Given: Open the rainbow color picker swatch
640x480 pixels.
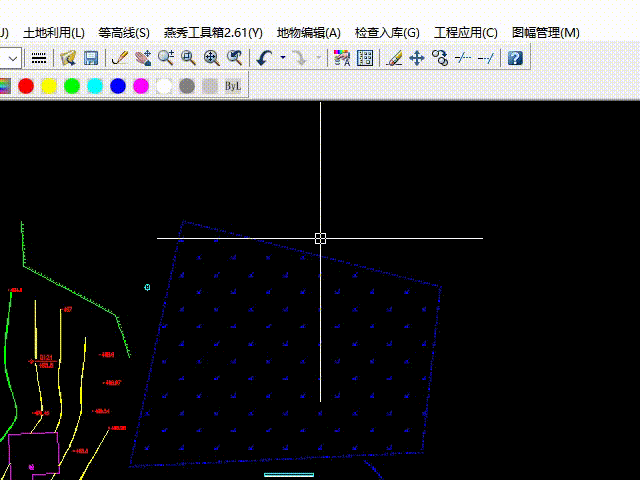Looking at the screenshot, I should click(x=5, y=86).
